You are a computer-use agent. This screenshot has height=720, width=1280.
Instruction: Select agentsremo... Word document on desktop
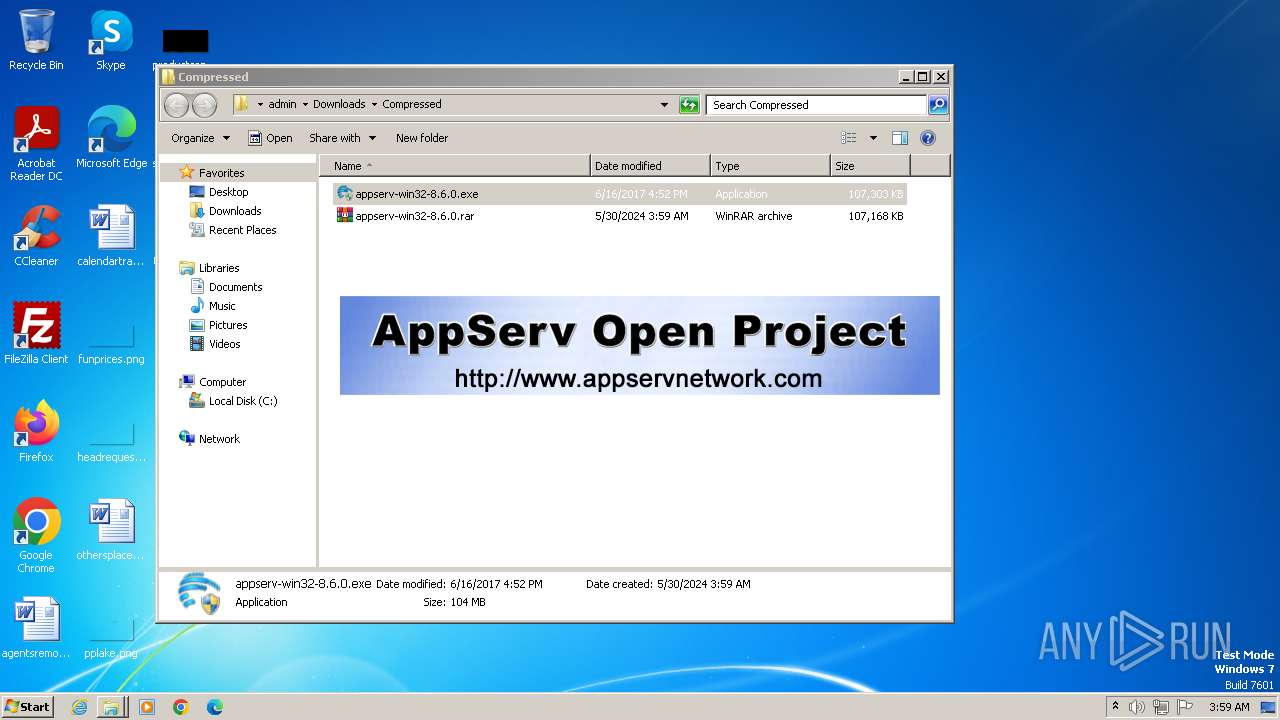coord(36,628)
